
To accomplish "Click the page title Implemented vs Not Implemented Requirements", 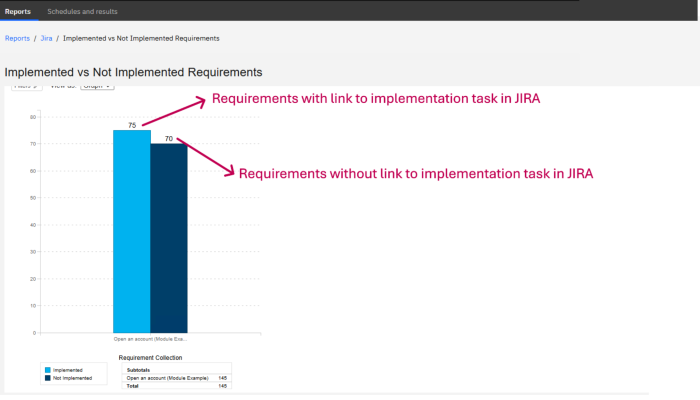I will tap(133, 72).
